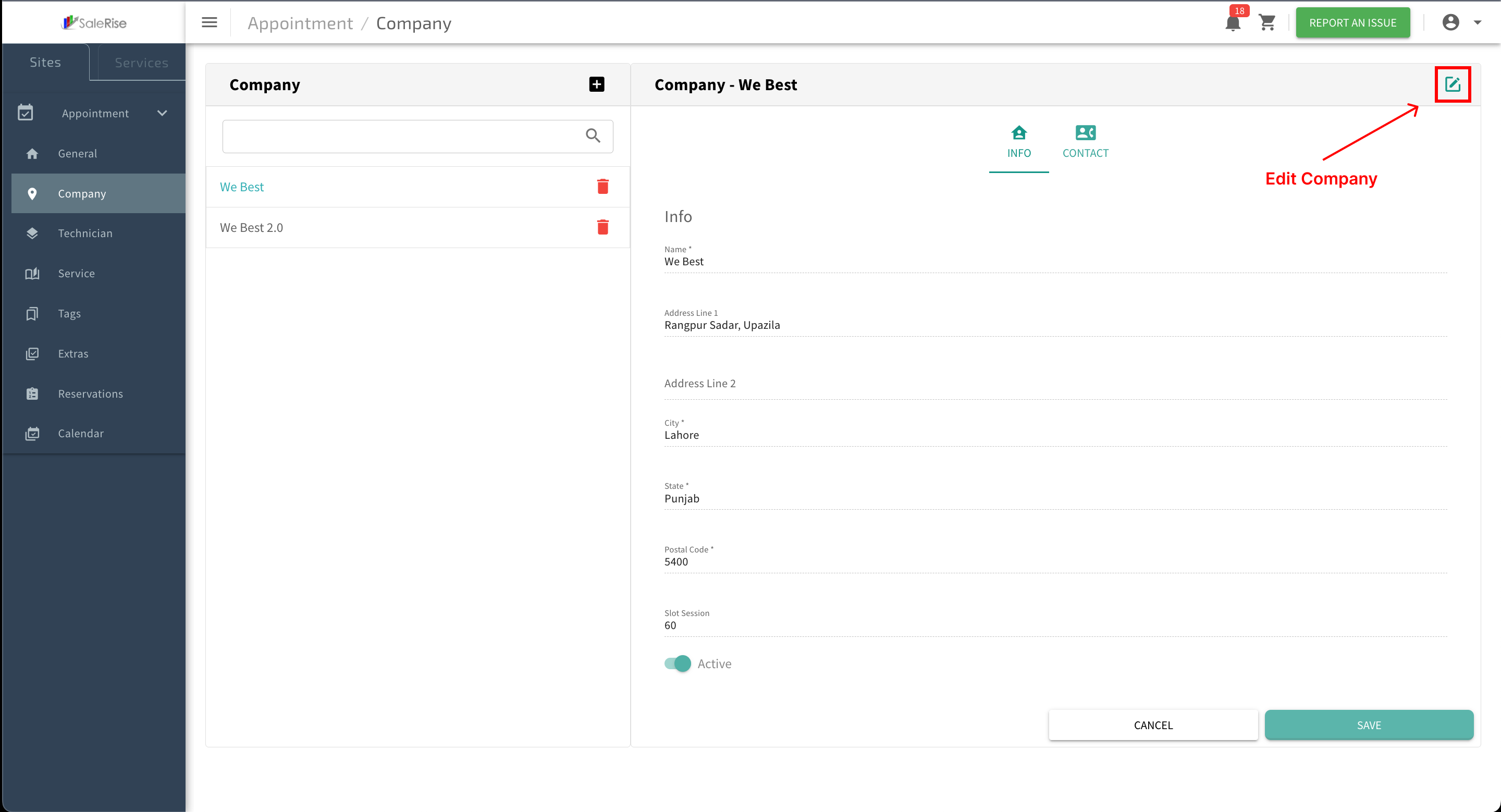Click the Calendar icon in sidebar

pyautogui.click(x=32, y=434)
